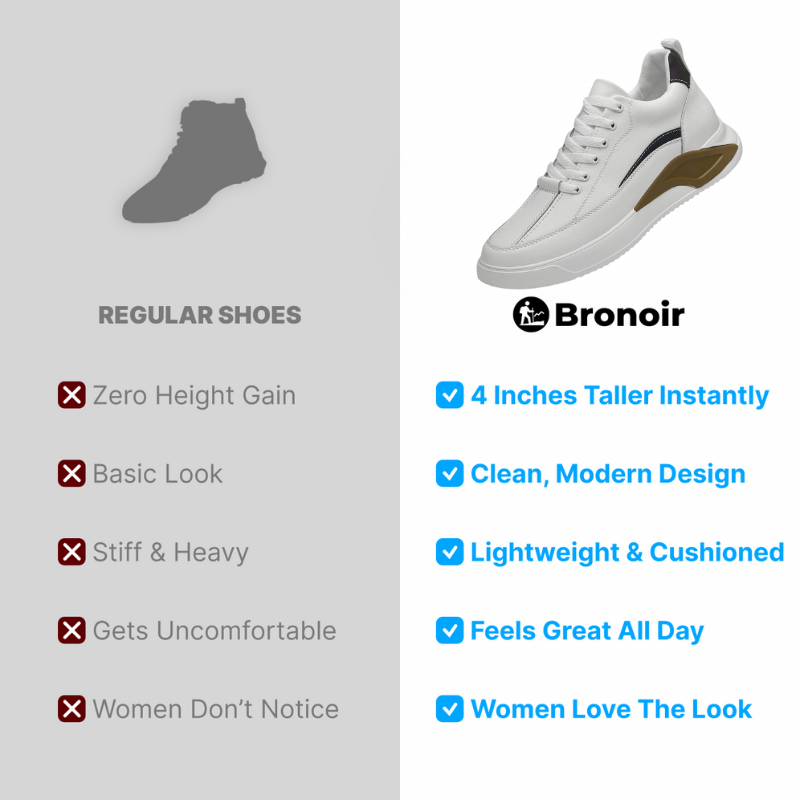800x800 pixels.
Task: Click the Bronoir brand name text
Action: (619, 314)
